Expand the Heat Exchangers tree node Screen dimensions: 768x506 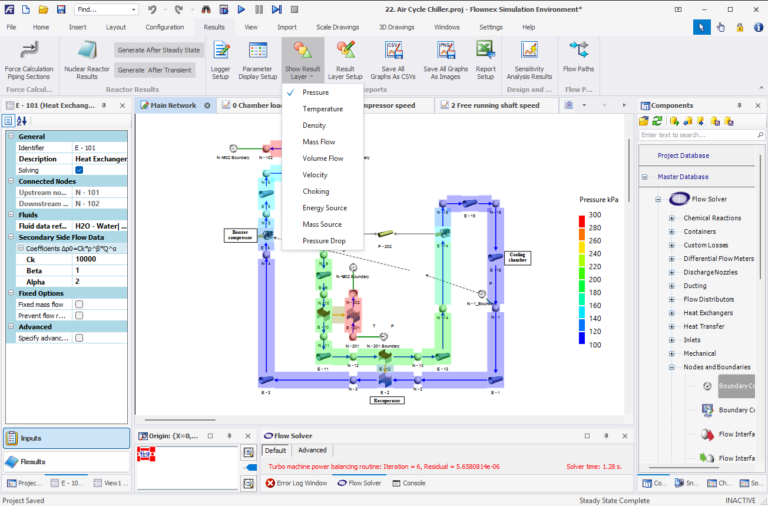click(x=672, y=313)
